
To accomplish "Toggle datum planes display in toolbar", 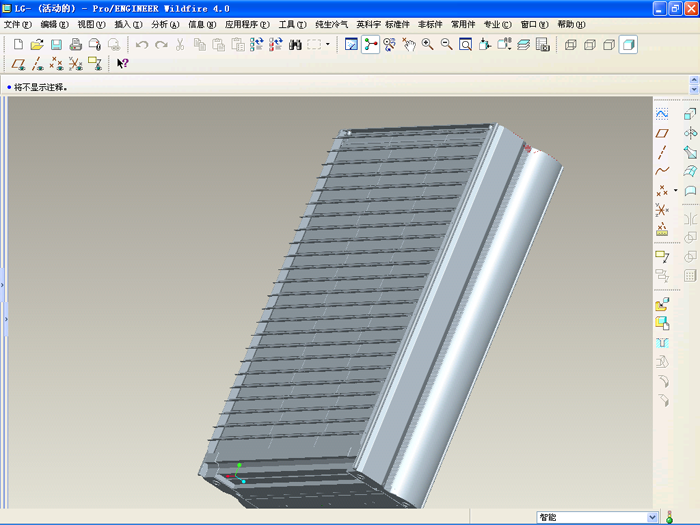I will coord(18,63).
